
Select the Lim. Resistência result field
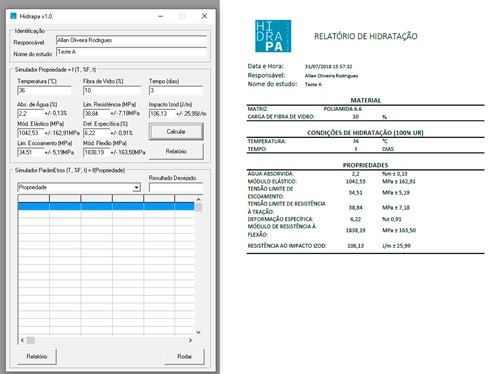click(96, 113)
